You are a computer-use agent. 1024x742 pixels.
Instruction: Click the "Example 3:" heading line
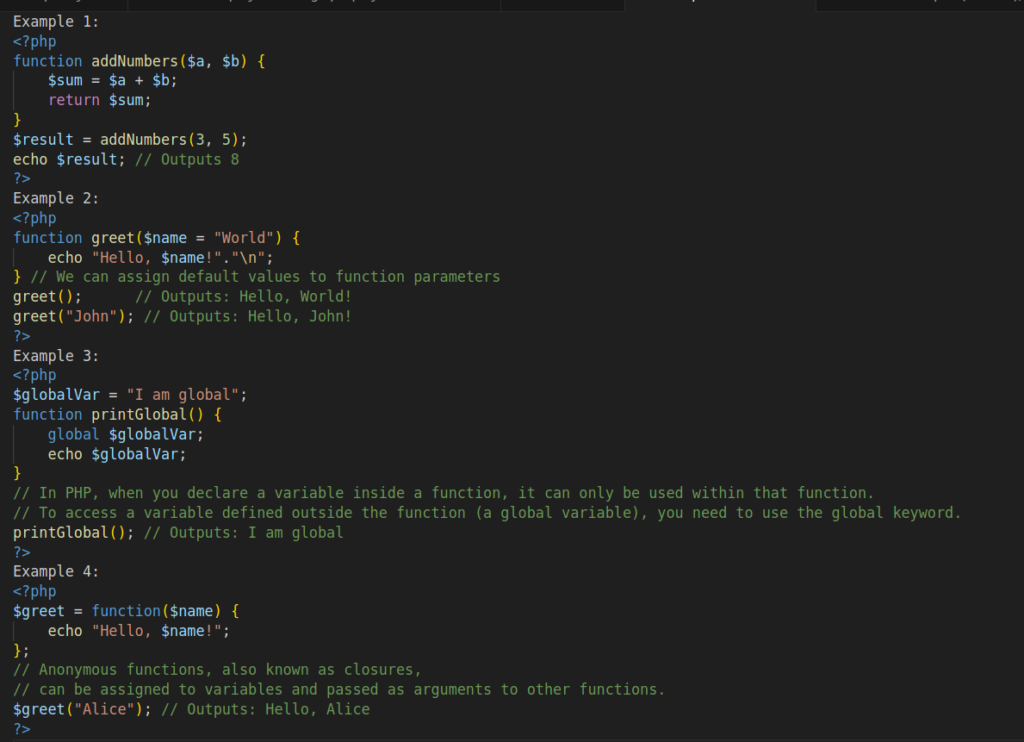[x=56, y=356]
